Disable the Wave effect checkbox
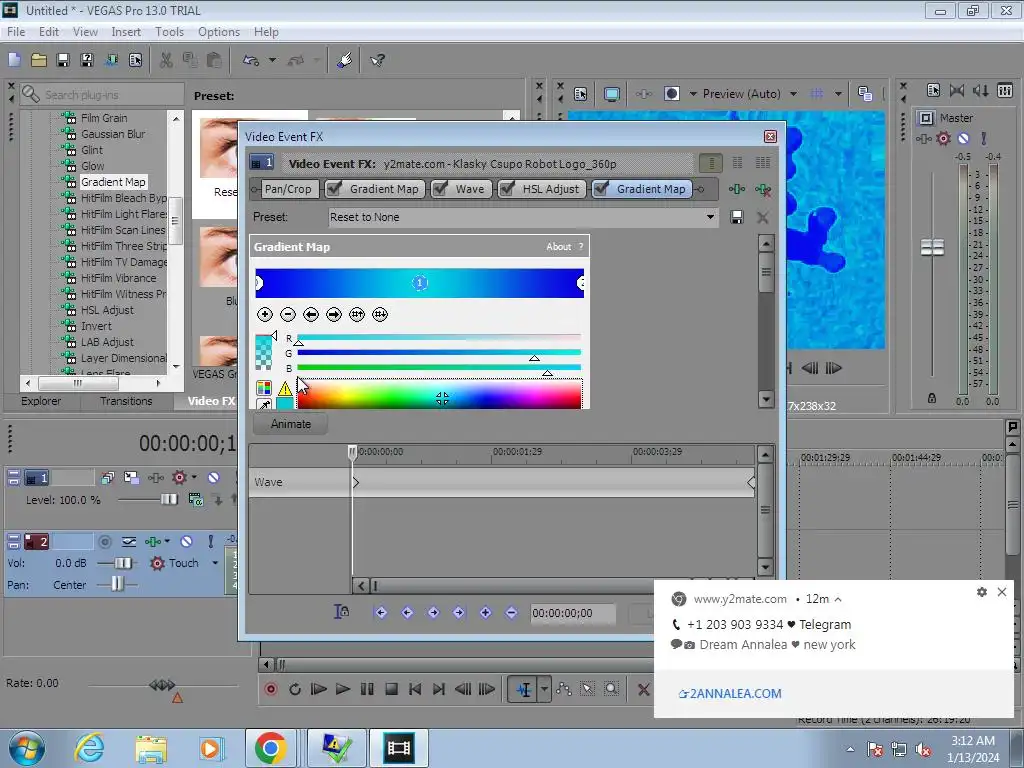The image size is (1024, 768). tap(441, 189)
